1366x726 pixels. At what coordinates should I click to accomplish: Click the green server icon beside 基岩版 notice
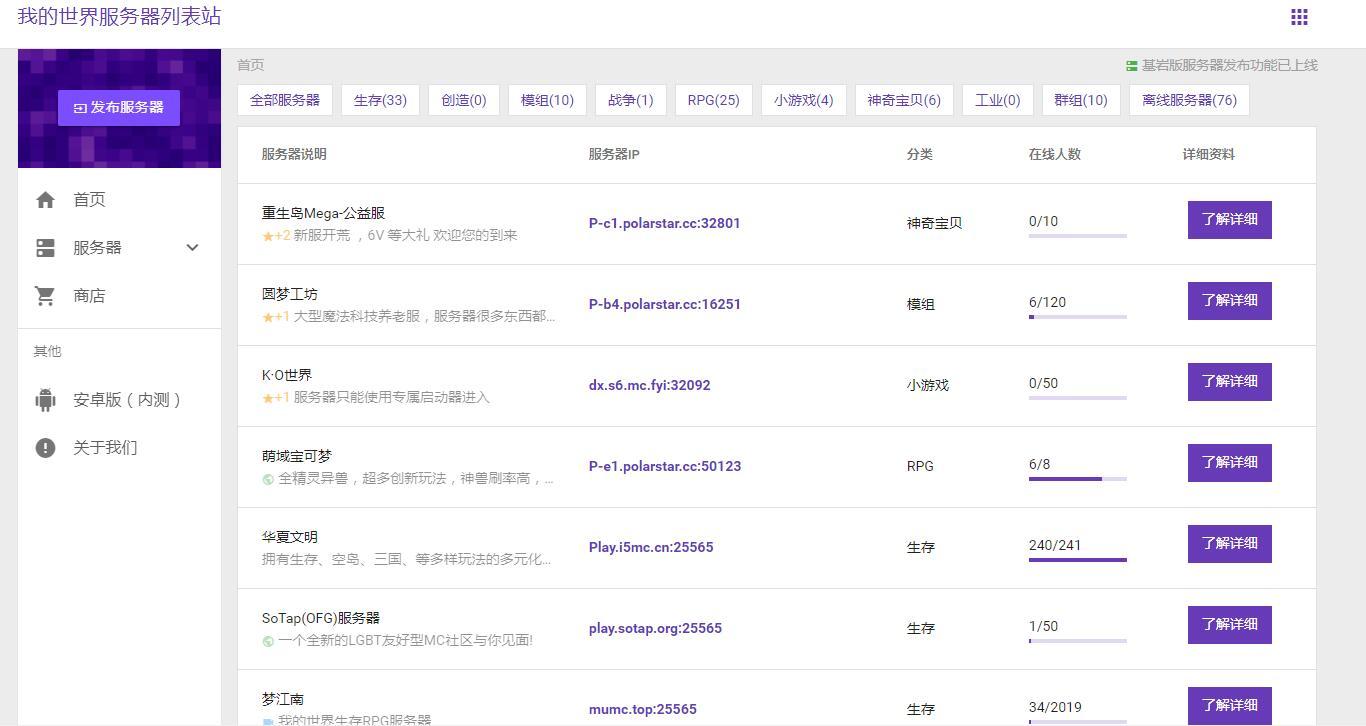[1131, 66]
